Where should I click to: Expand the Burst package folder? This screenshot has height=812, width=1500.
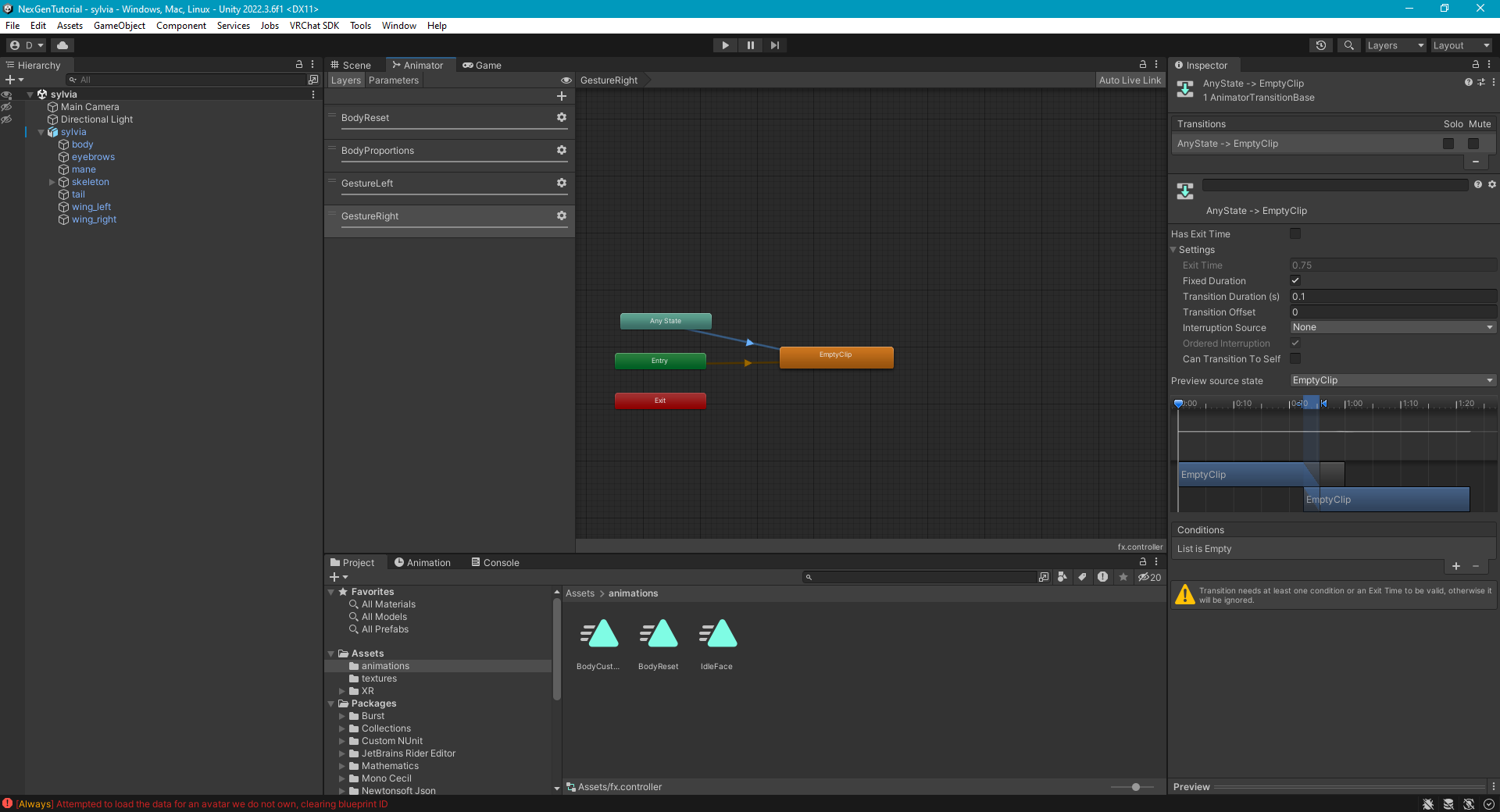pos(342,716)
